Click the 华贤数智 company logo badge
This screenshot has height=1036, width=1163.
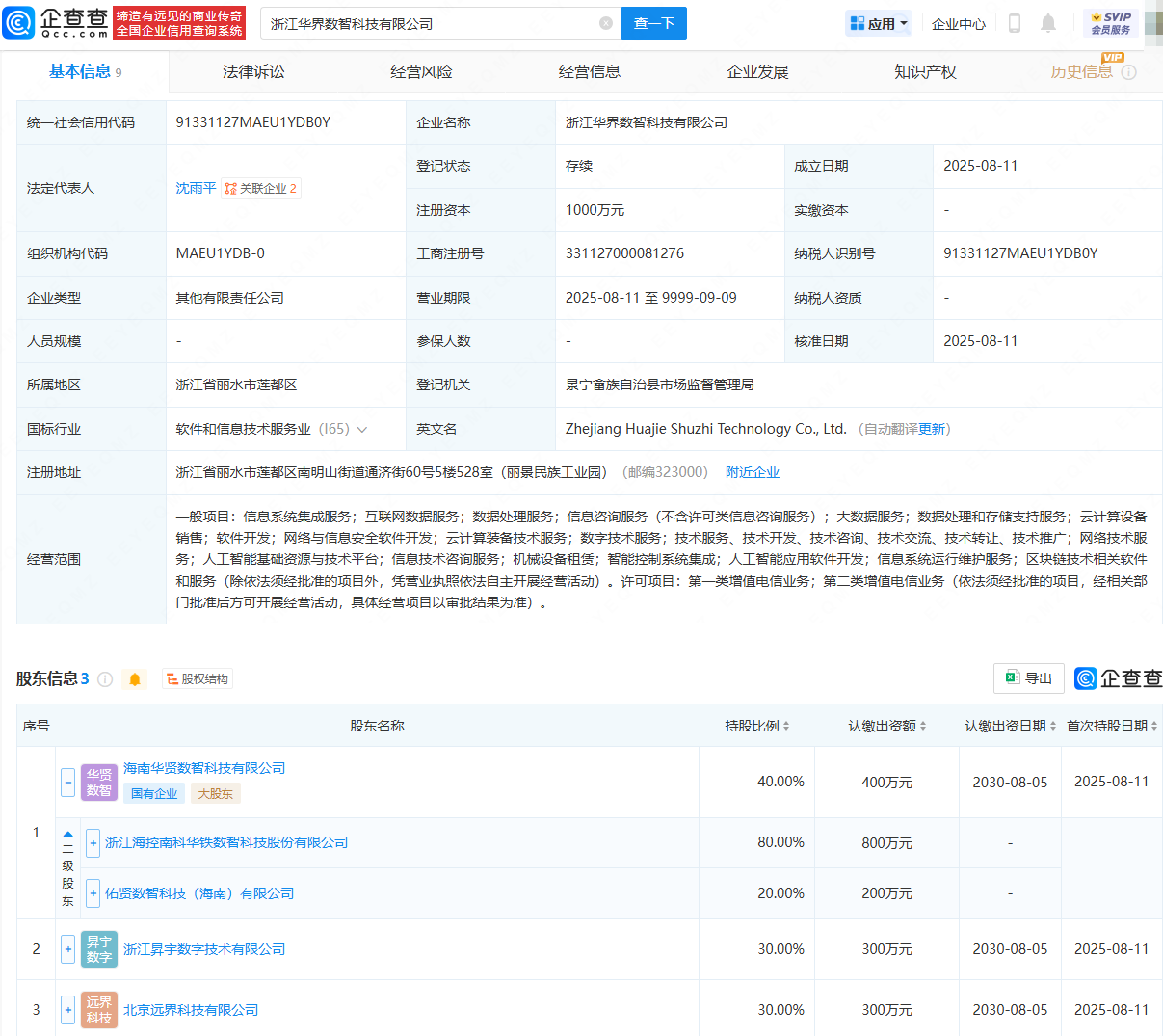(x=99, y=783)
